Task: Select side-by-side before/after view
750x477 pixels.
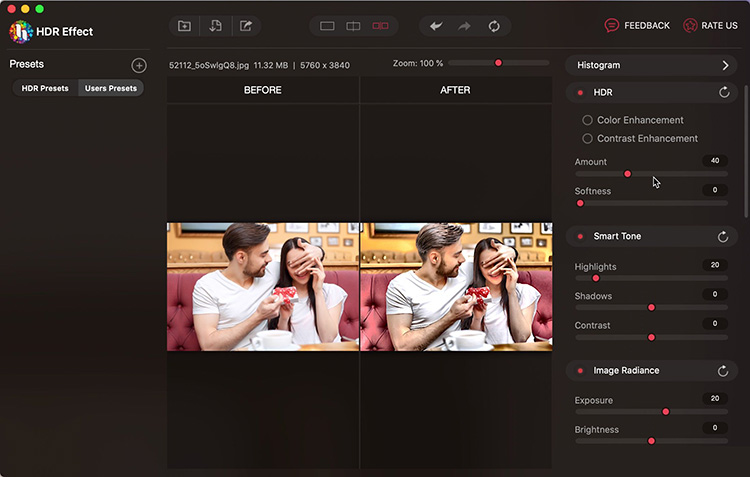Action: 380,26
